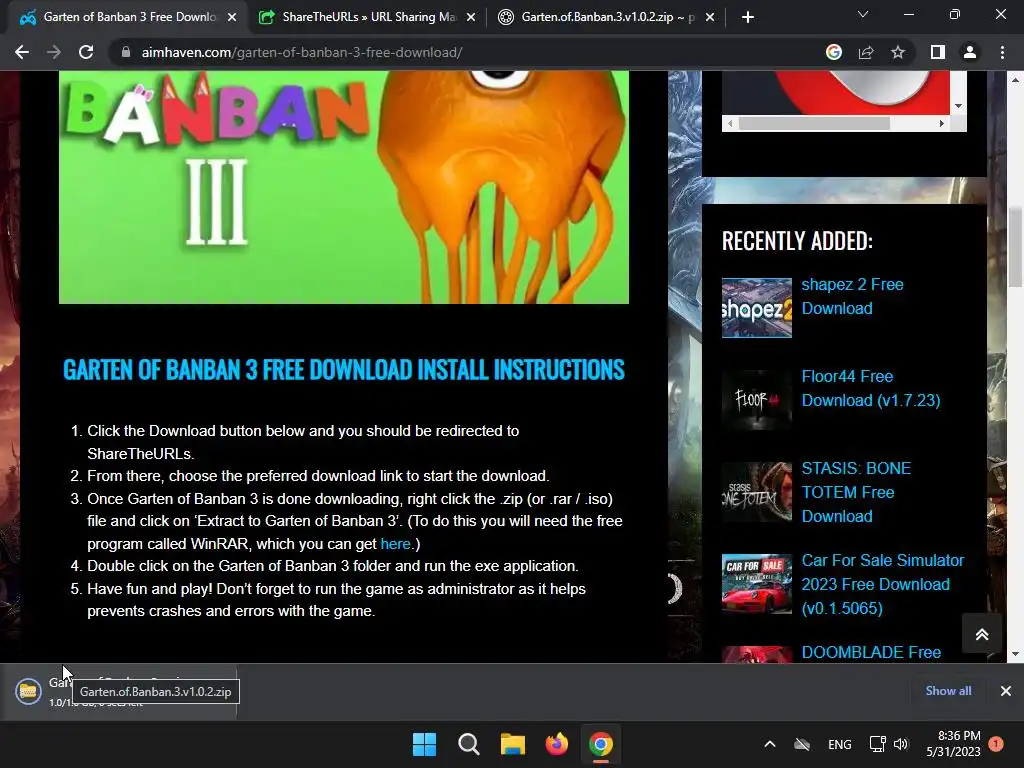Open the volume control icon
This screenshot has height=768, width=1024.
(x=901, y=744)
